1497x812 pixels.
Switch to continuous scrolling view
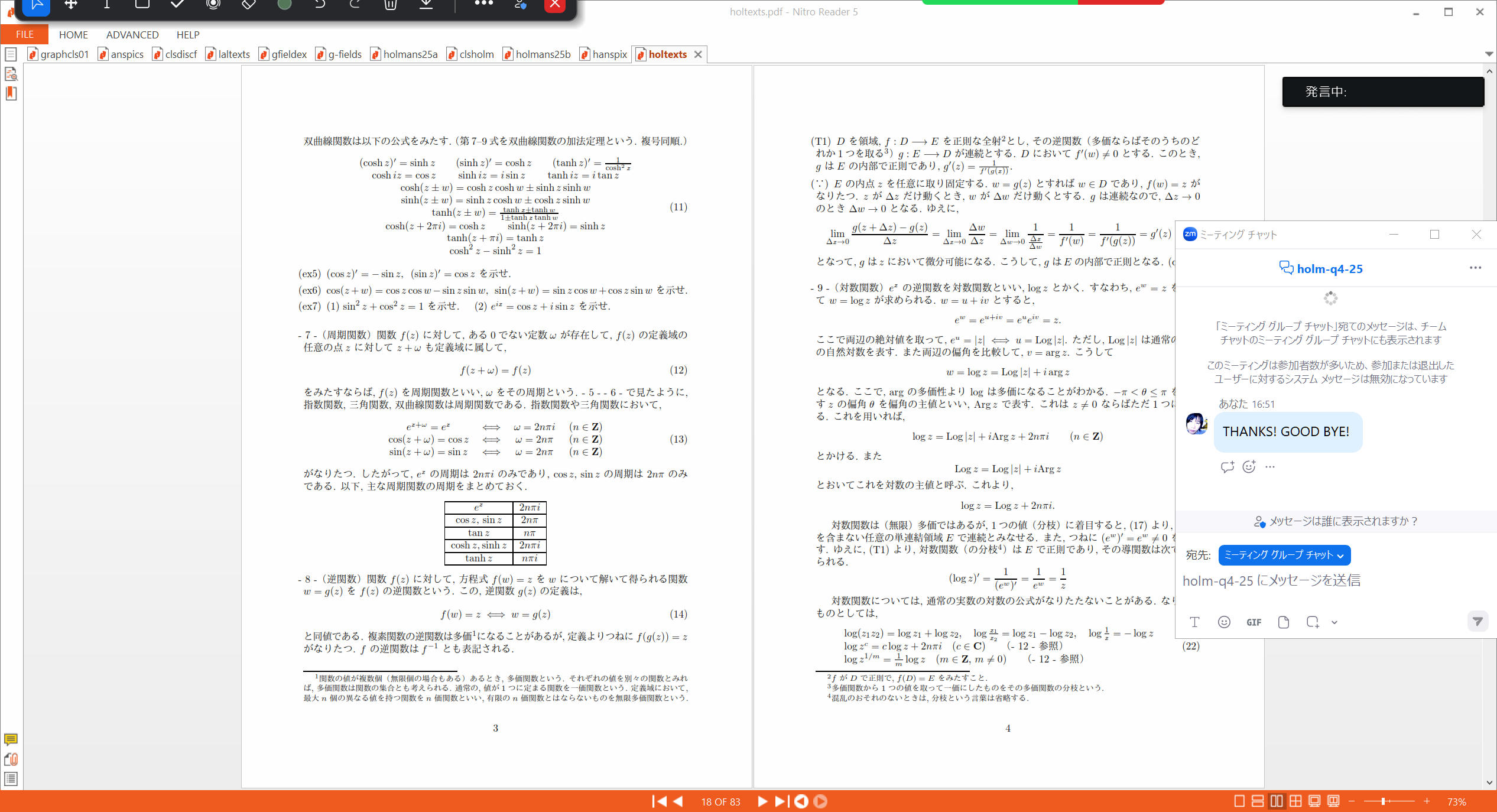[1258, 801]
